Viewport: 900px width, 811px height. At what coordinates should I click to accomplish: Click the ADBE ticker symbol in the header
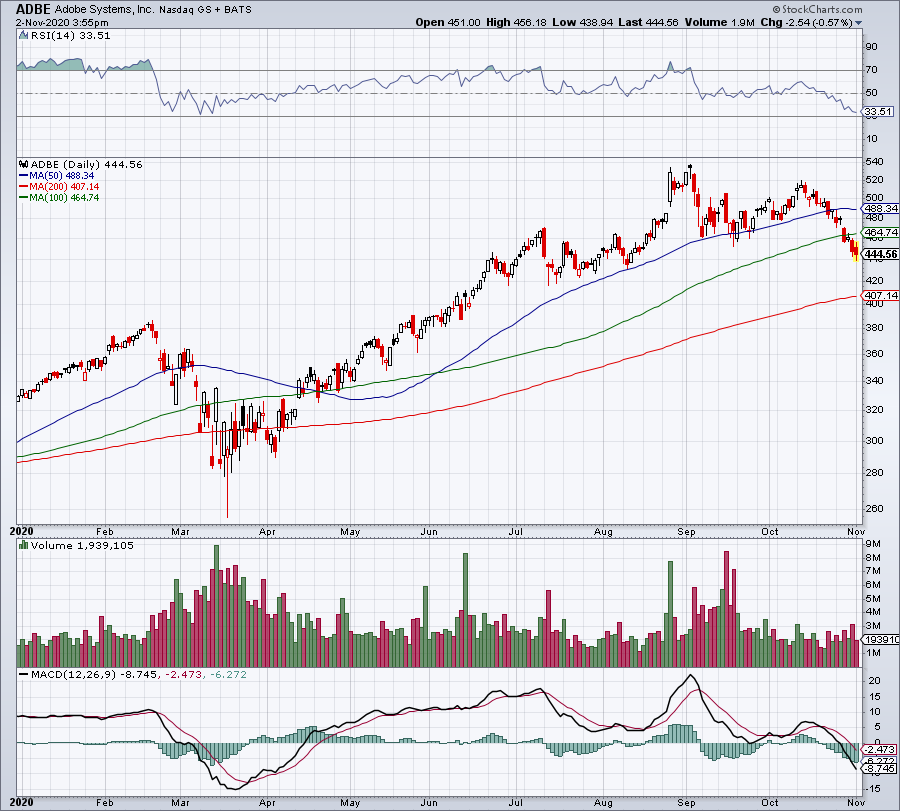33,9
